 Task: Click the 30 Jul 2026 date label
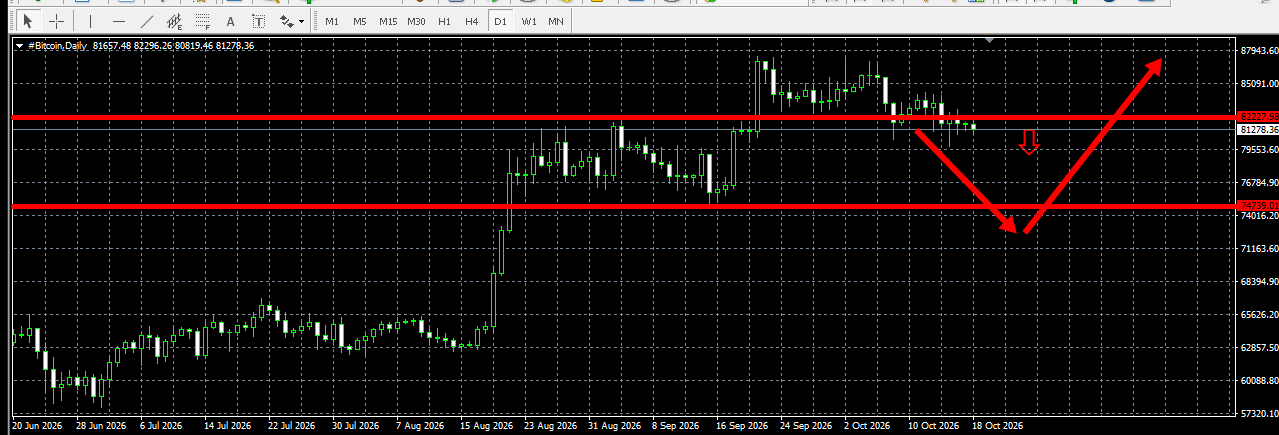(x=357, y=425)
